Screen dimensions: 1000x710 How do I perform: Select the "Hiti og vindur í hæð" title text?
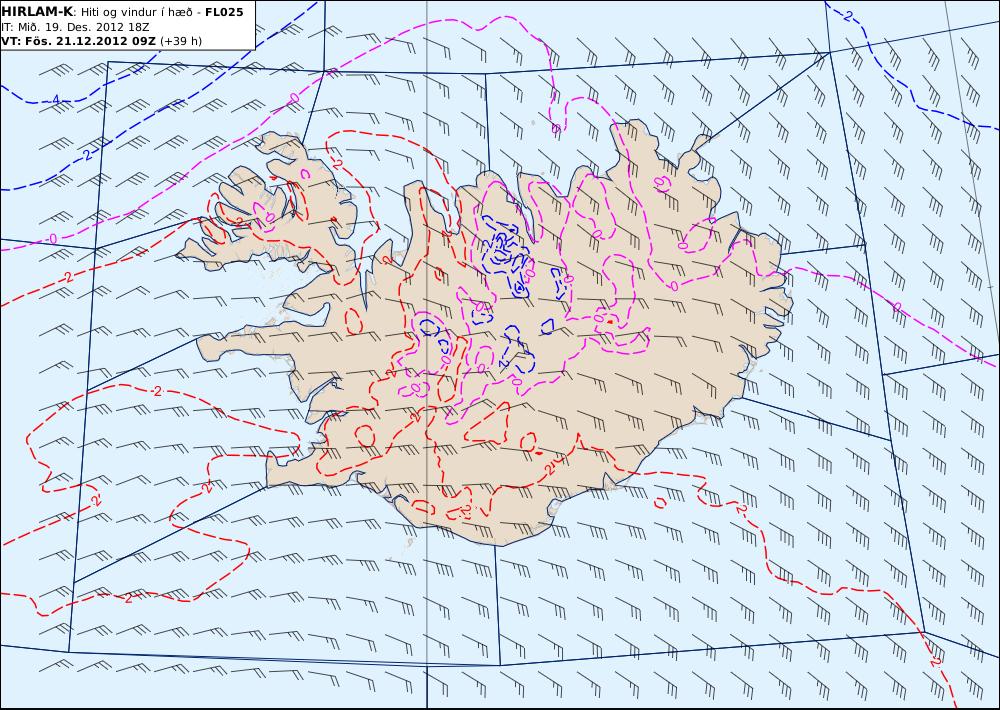[x=136, y=12]
